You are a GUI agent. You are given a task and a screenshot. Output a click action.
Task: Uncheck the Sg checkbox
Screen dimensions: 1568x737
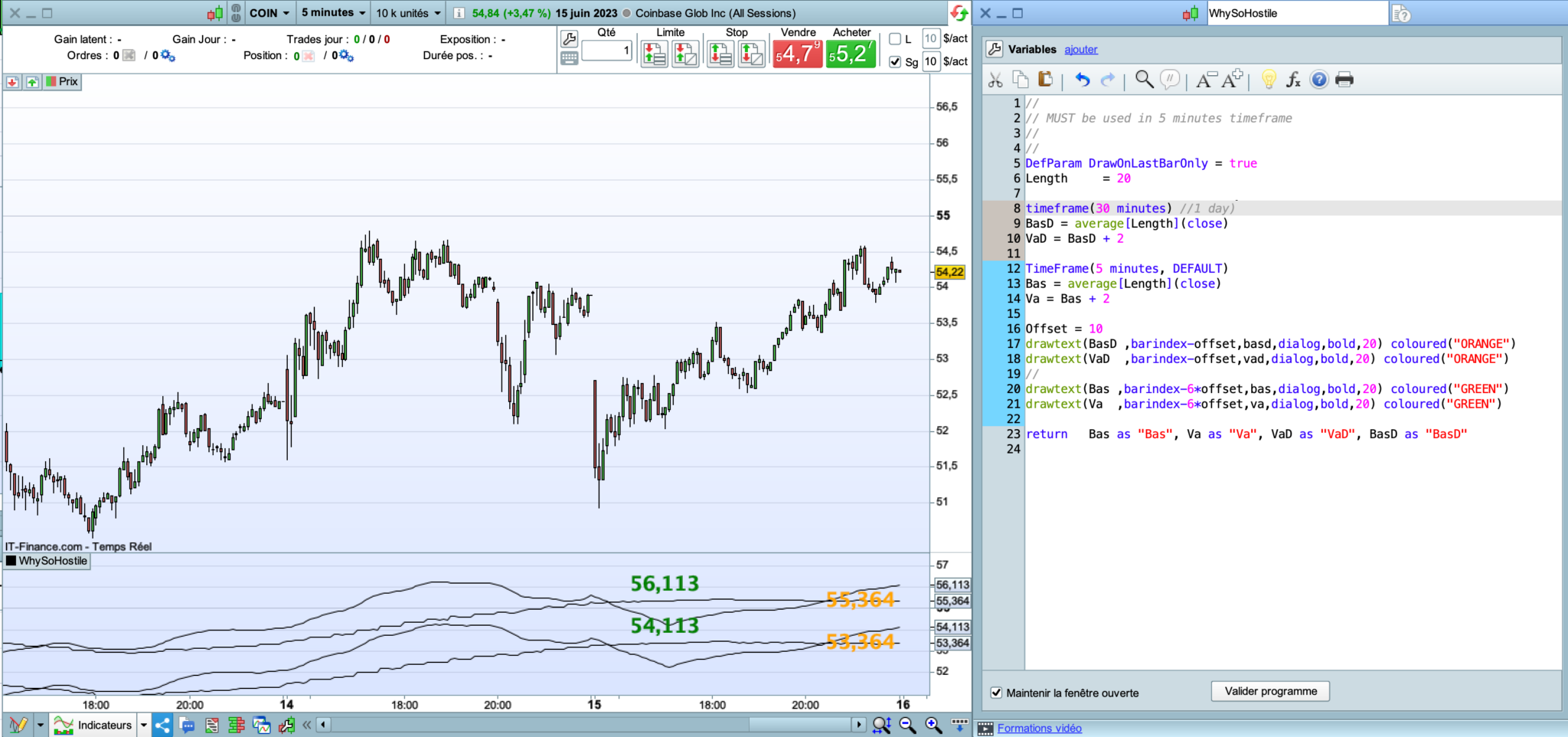[x=895, y=61]
